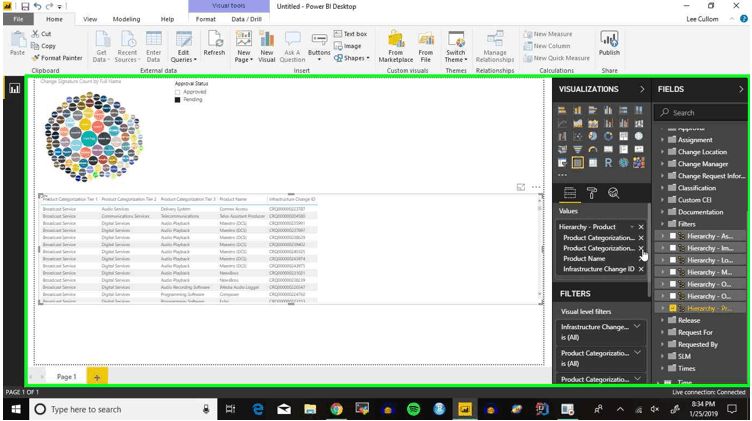The image size is (752, 421).
Task: Open the Data / Drill tab
Action: coord(247,19)
